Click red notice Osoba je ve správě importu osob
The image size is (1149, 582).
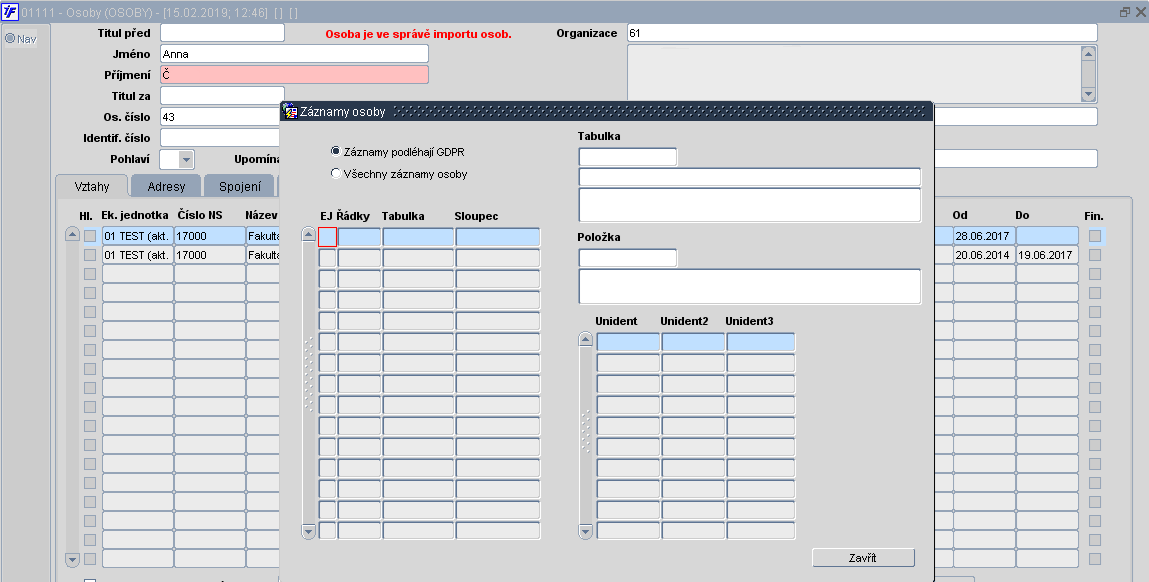click(x=418, y=34)
